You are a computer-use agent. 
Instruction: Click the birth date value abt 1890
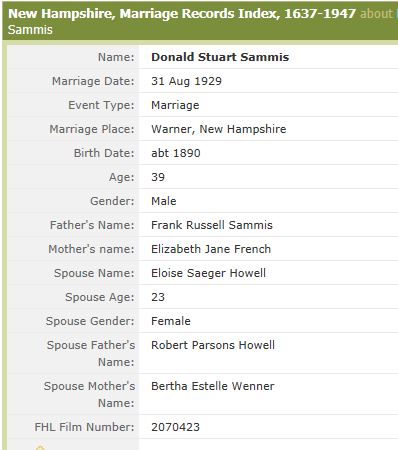(176, 153)
